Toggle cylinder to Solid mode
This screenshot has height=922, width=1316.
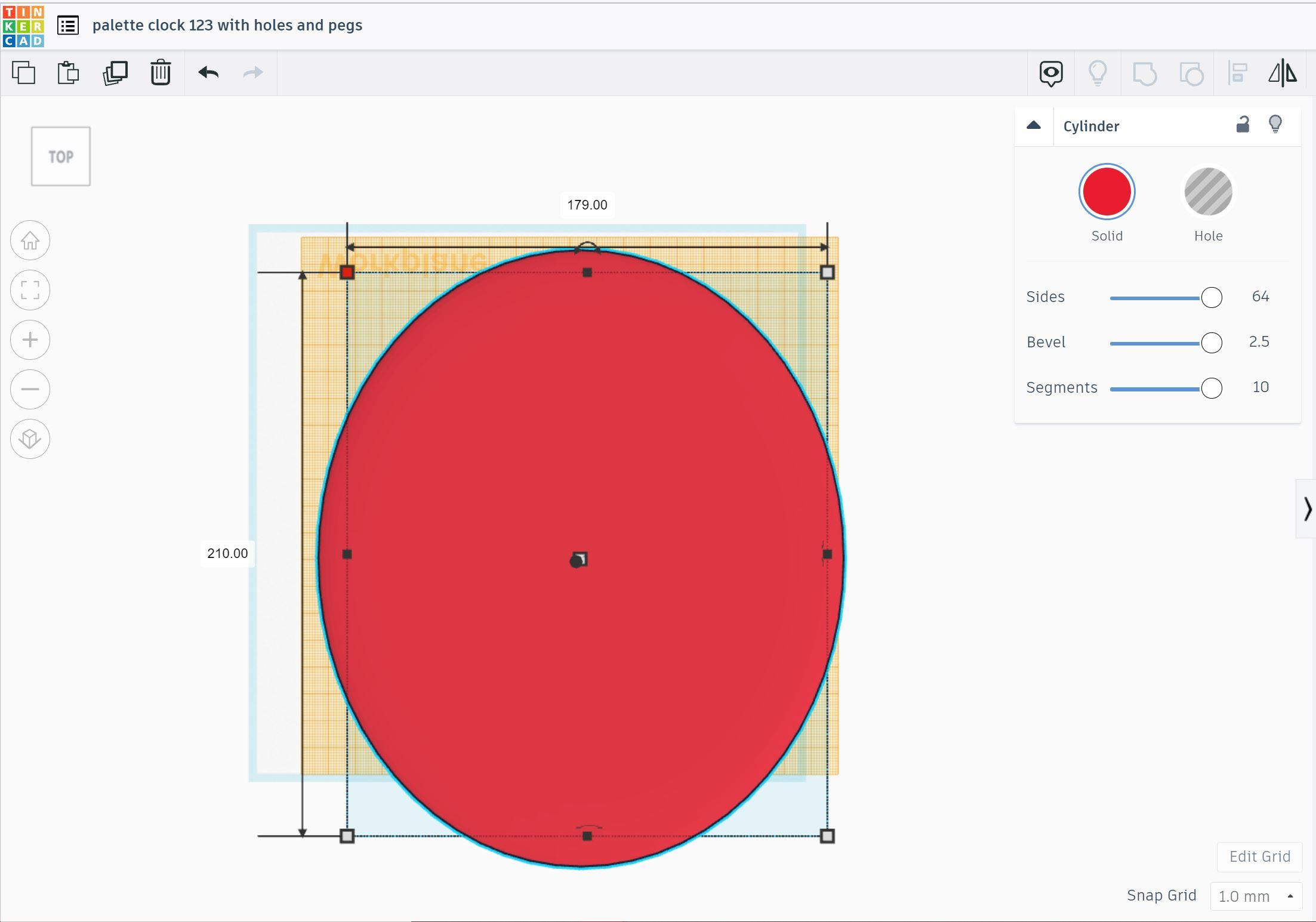pyautogui.click(x=1107, y=192)
